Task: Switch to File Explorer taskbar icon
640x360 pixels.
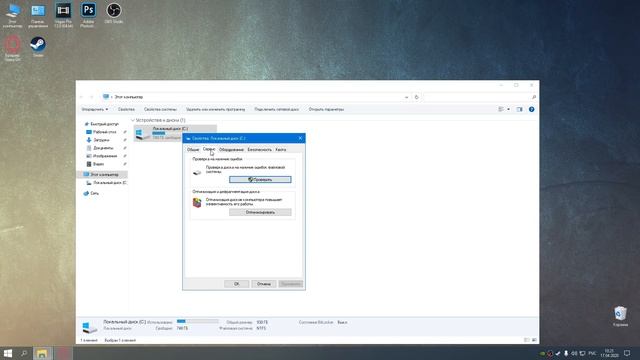Action: 42,353
